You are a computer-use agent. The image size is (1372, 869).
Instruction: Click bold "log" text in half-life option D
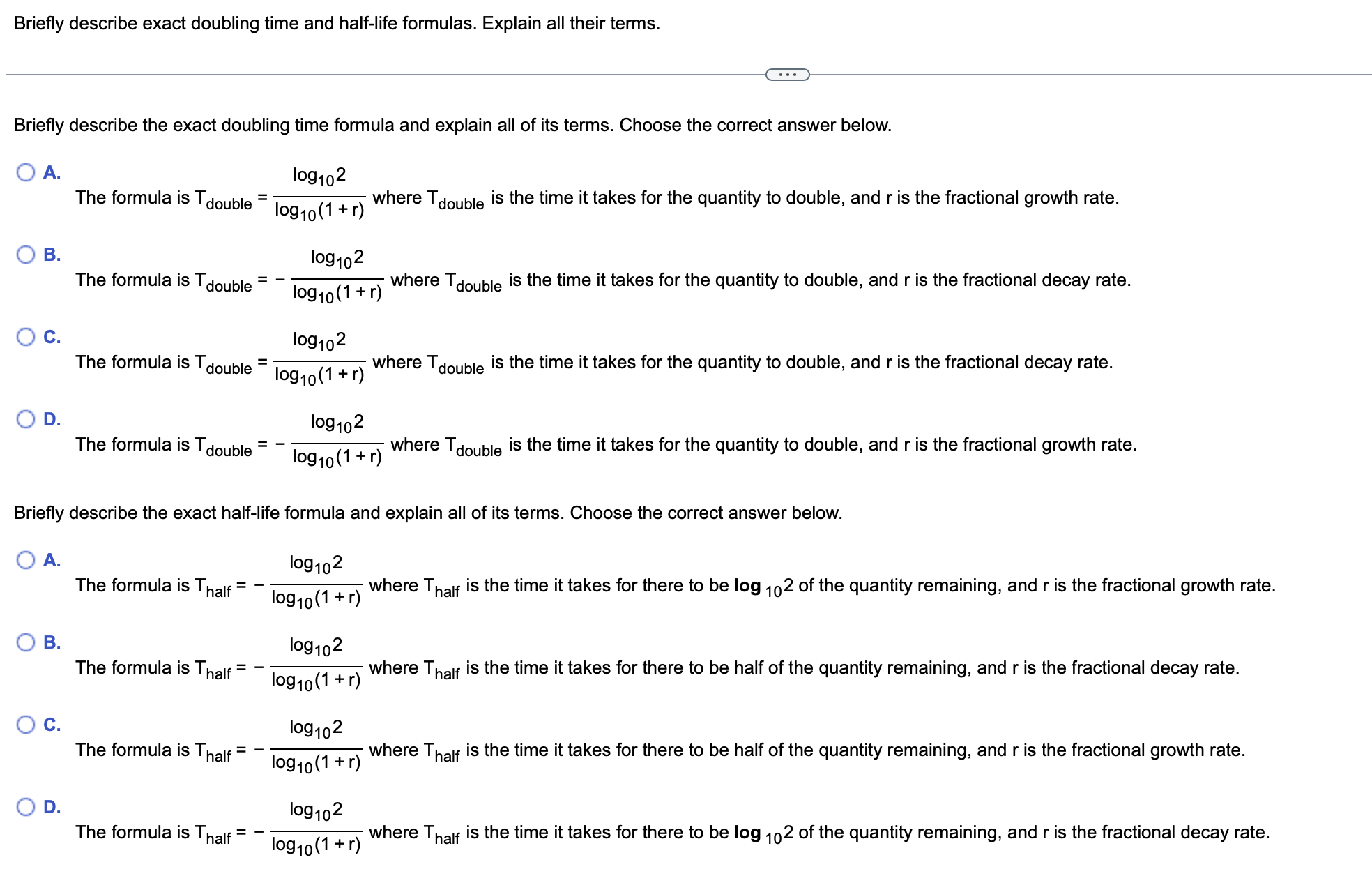747,833
